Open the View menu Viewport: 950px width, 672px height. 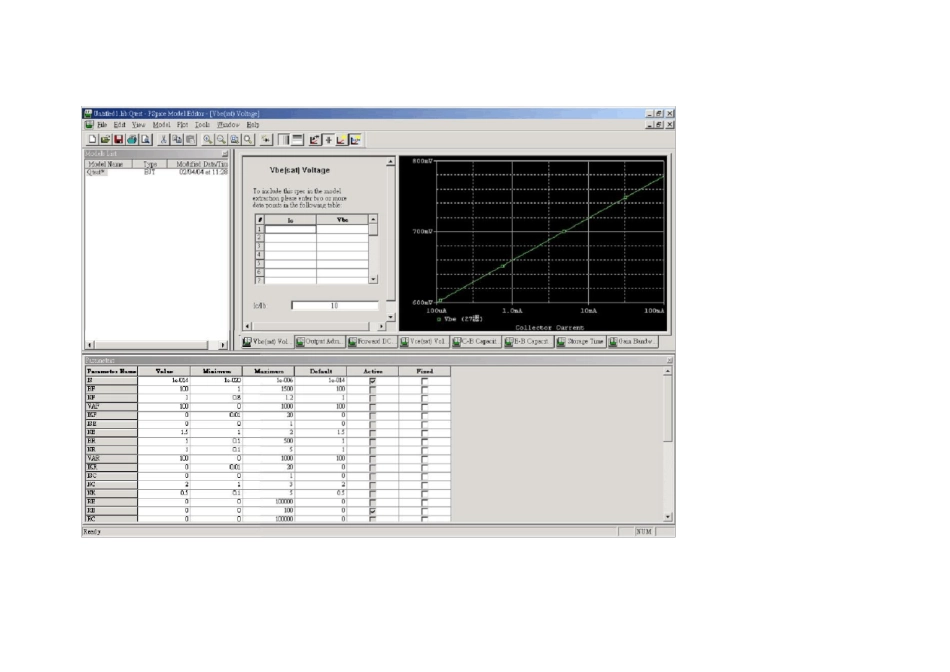click(139, 125)
